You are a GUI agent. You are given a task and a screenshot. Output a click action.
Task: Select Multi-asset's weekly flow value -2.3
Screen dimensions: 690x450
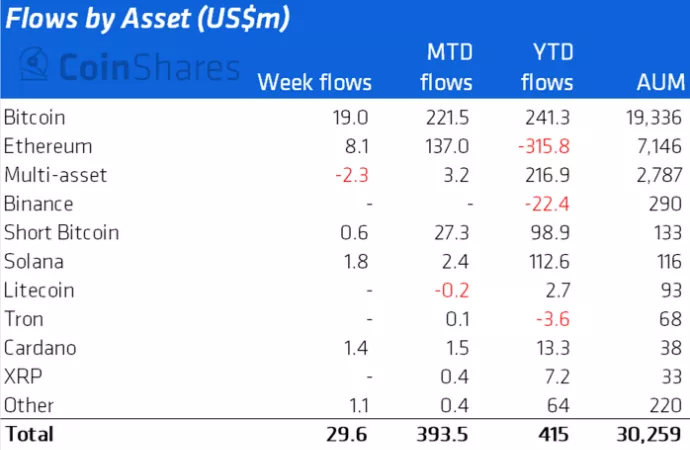(x=354, y=175)
